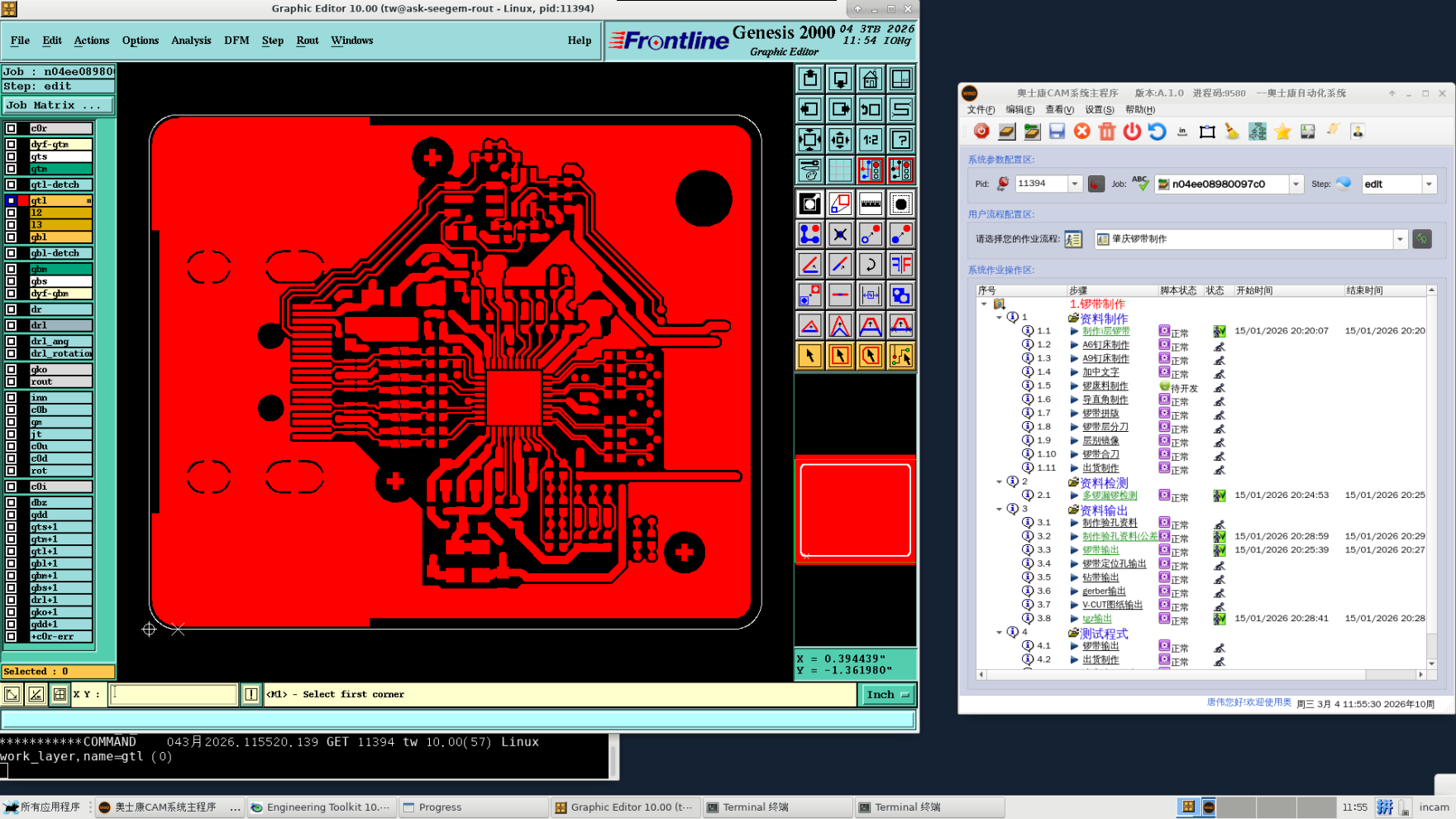Click the mirror feature tool icon
Image resolution: width=1456 pixels, height=819 pixels.
tap(900, 265)
